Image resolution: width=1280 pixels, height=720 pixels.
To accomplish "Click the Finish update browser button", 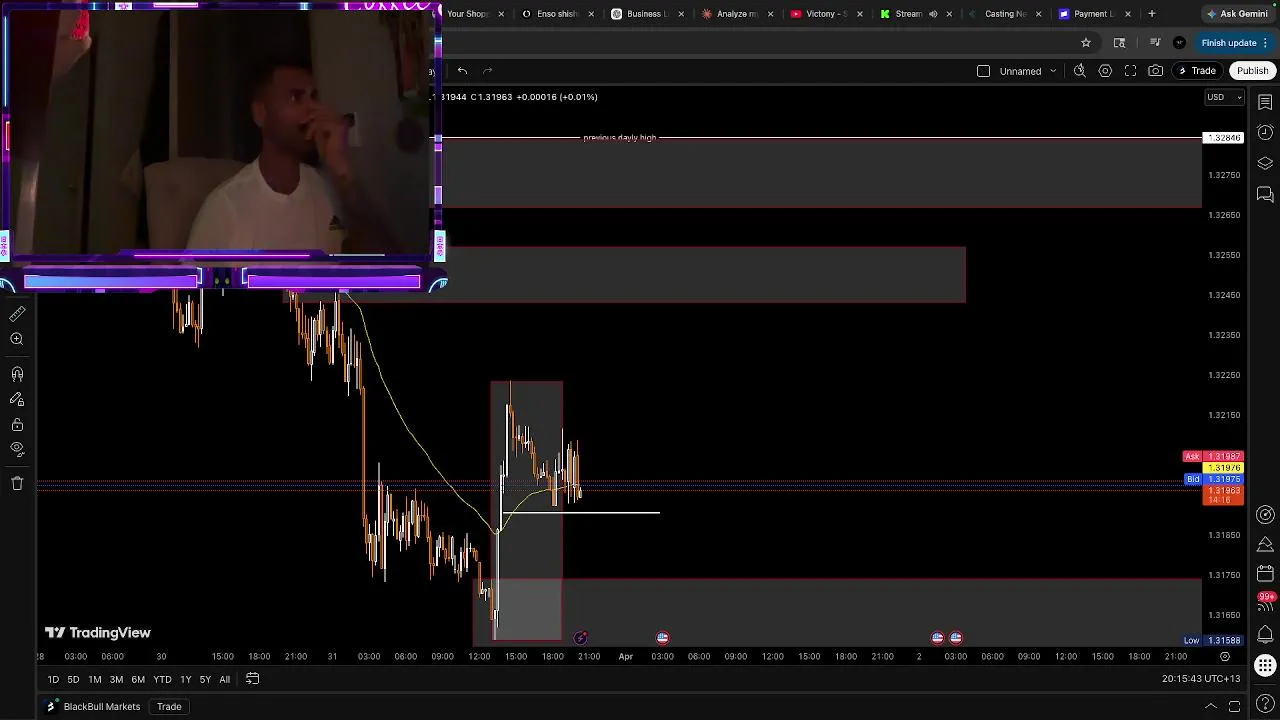I will coord(1235,43).
